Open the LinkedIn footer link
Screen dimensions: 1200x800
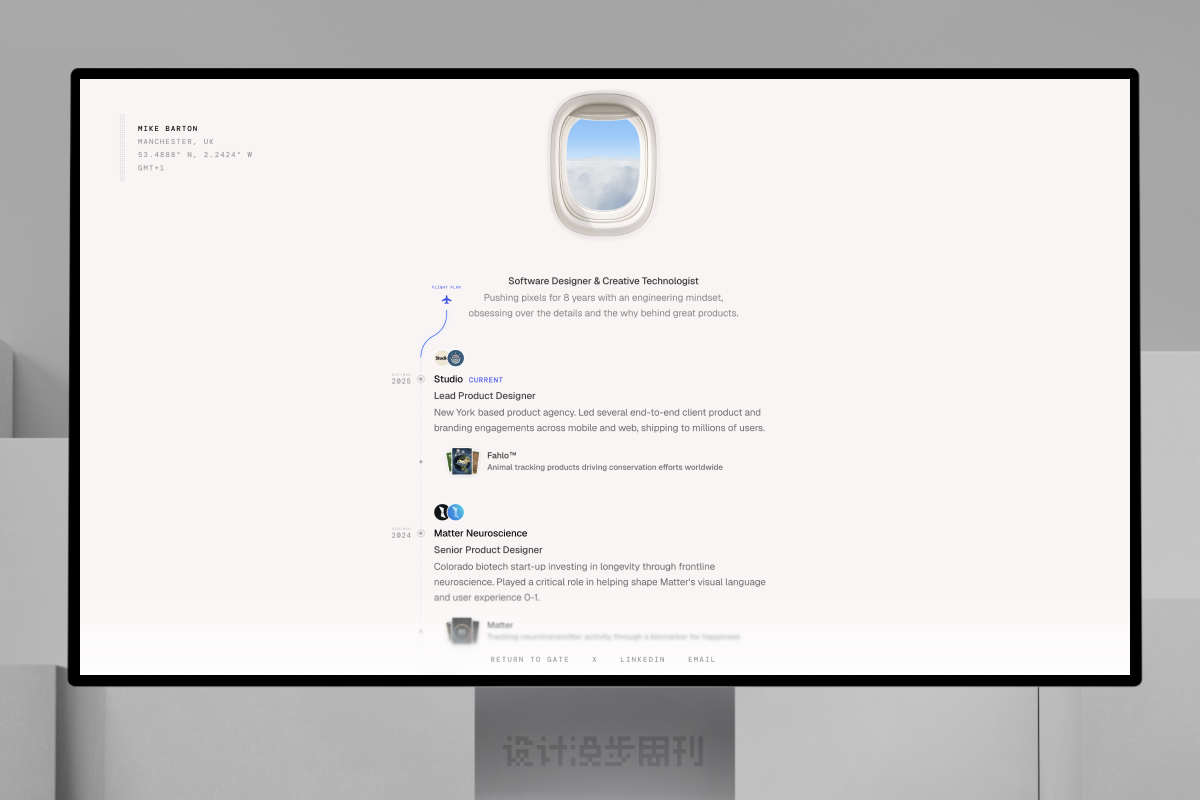click(643, 660)
